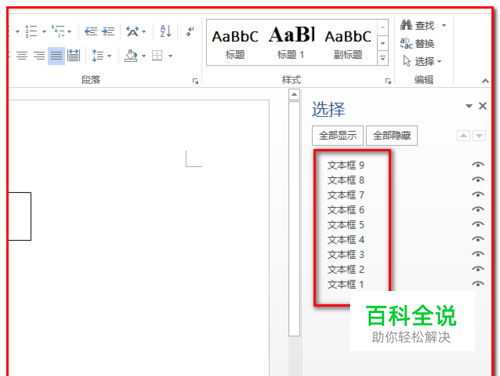Select 文本框 3 in list
The width and height of the screenshot is (500, 376).
tap(346, 254)
